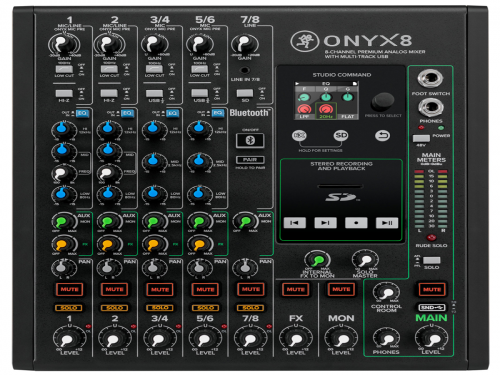Mute the MON bus
The height and width of the screenshot is (375, 500).
pos(341,289)
